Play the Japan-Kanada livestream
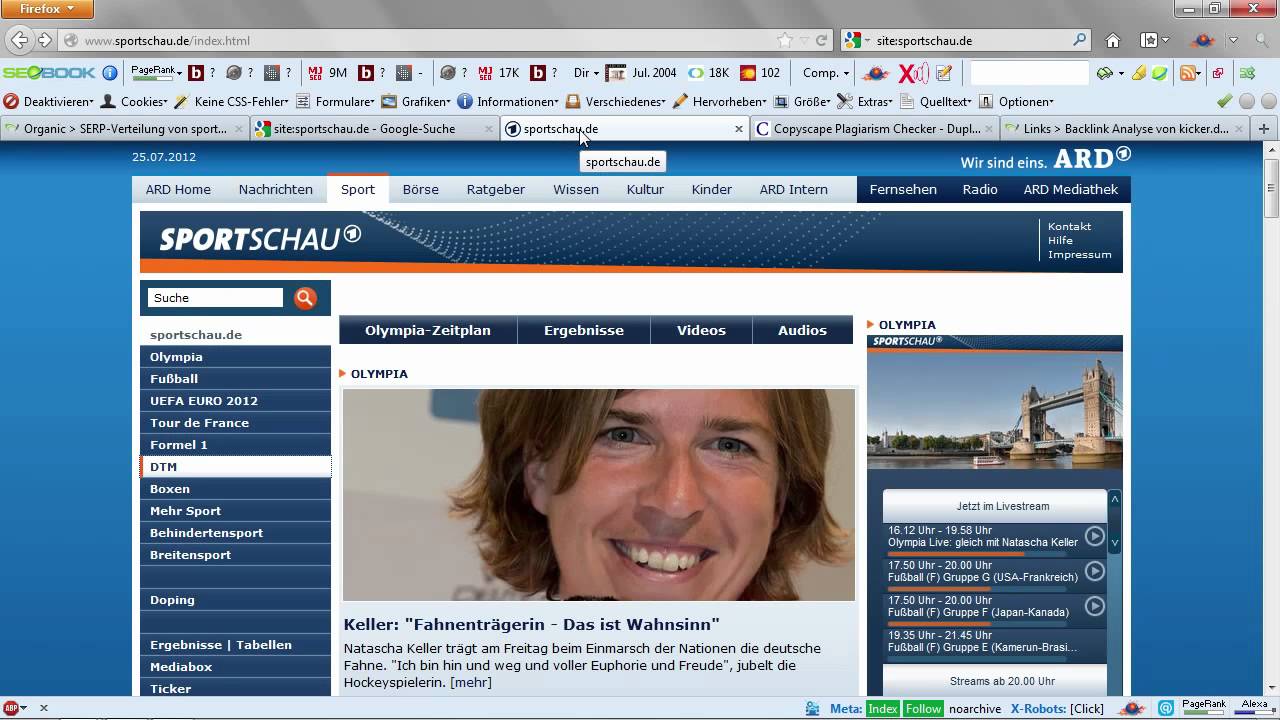Viewport: 1280px width, 720px height. (x=1095, y=605)
